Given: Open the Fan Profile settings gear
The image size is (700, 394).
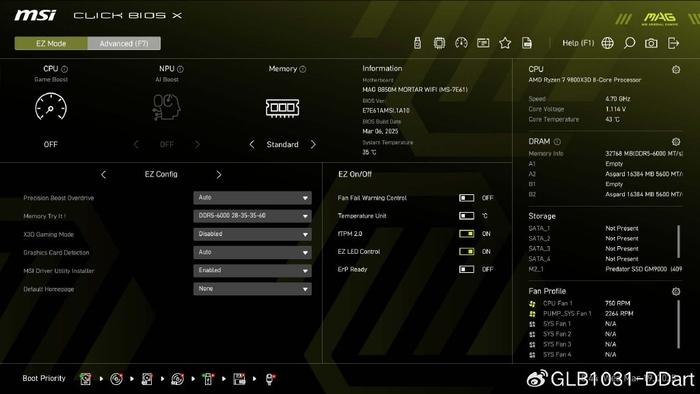Looking at the screenshot, I should (x=676, y=291).
